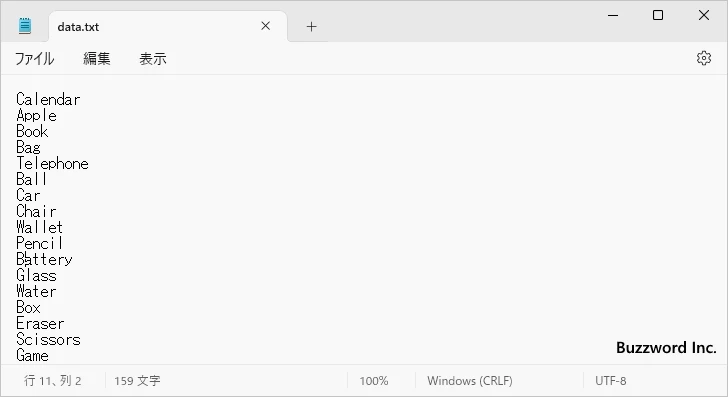Close the Notepad window
The width and height of the screenshot is (728, 397).
click(x=704, y=15)
